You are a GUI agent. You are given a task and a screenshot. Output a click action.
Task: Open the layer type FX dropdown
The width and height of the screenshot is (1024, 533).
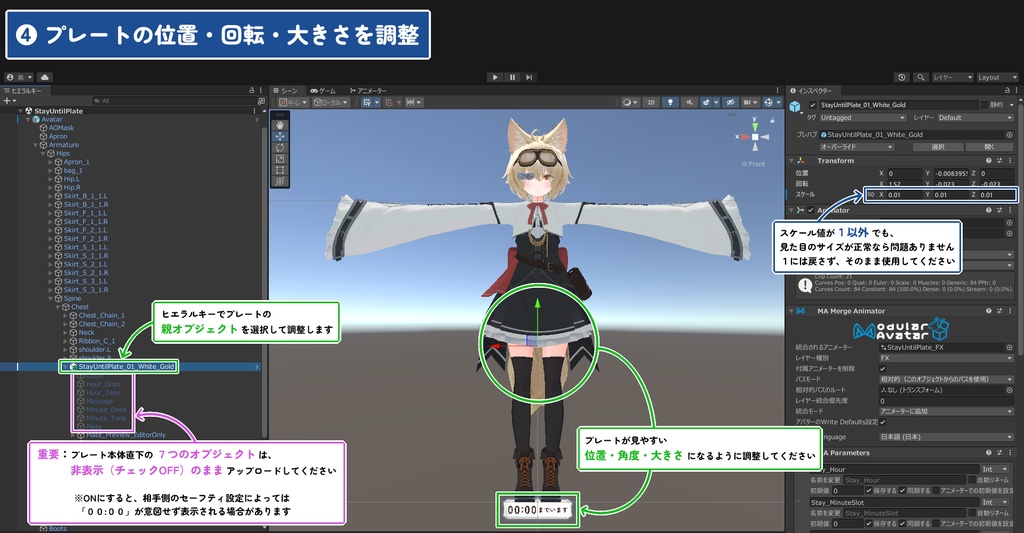946,358
